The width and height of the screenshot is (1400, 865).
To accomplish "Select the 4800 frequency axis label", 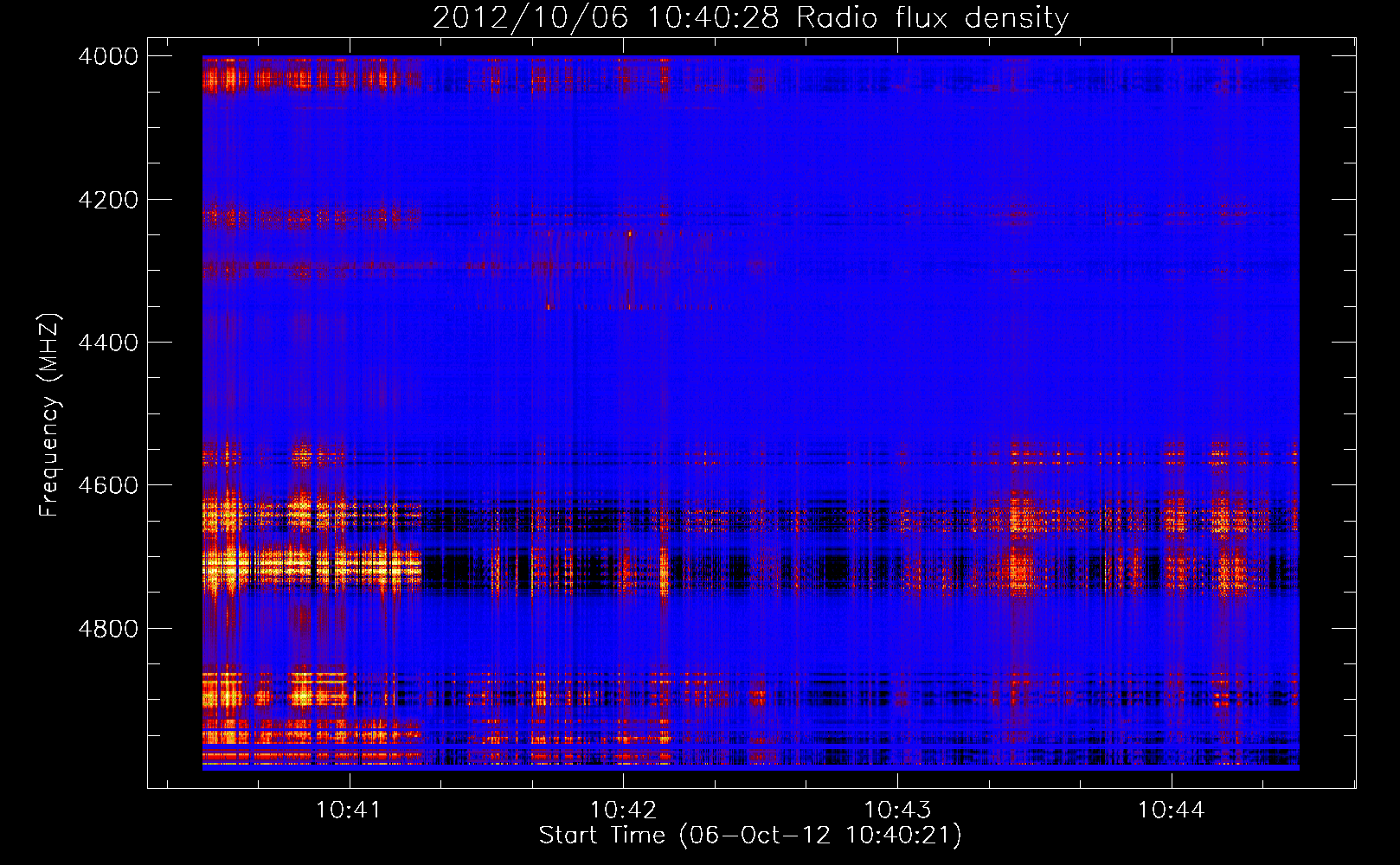I will (108, 629).
